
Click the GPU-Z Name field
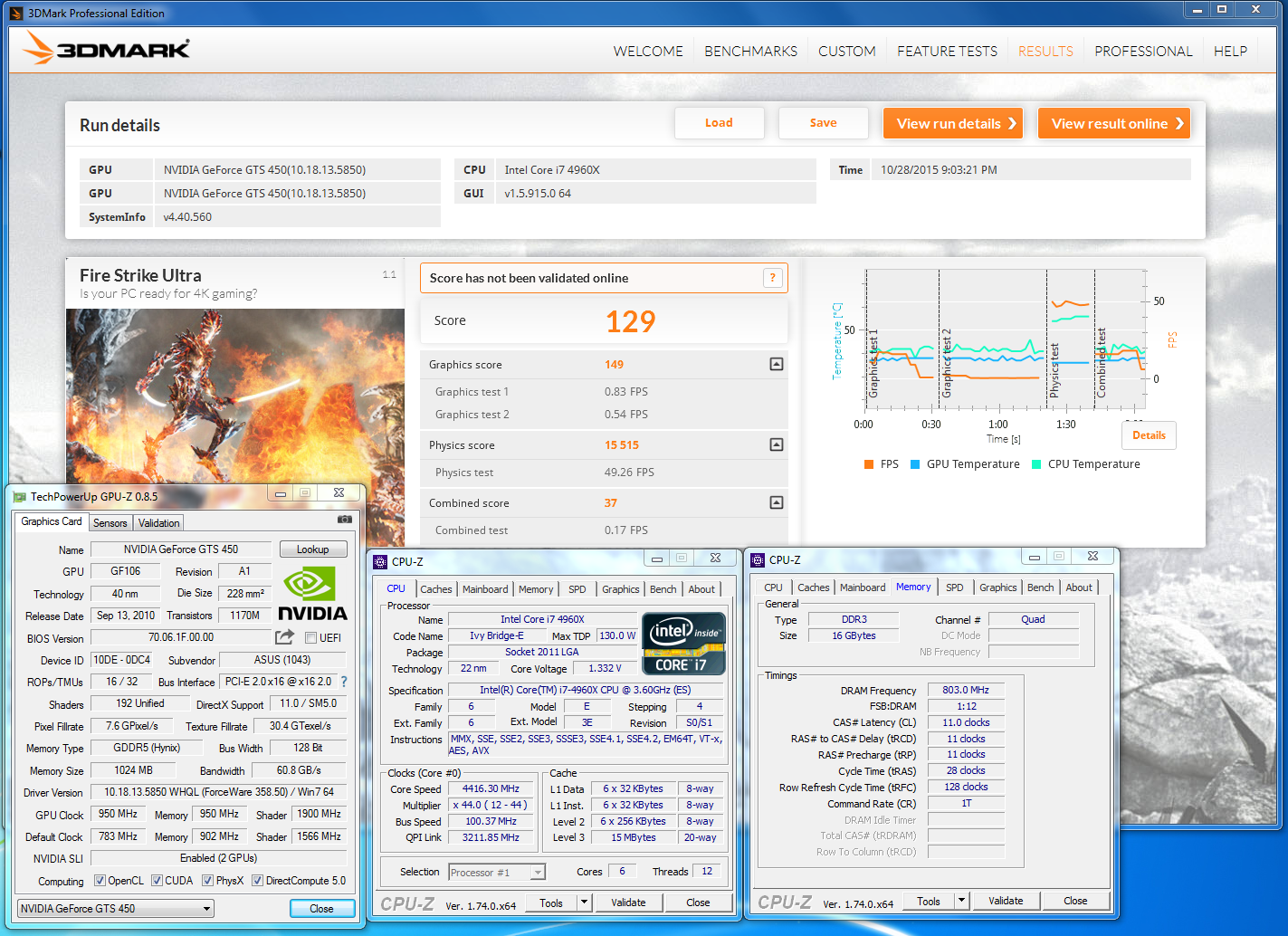click(181, 549)
